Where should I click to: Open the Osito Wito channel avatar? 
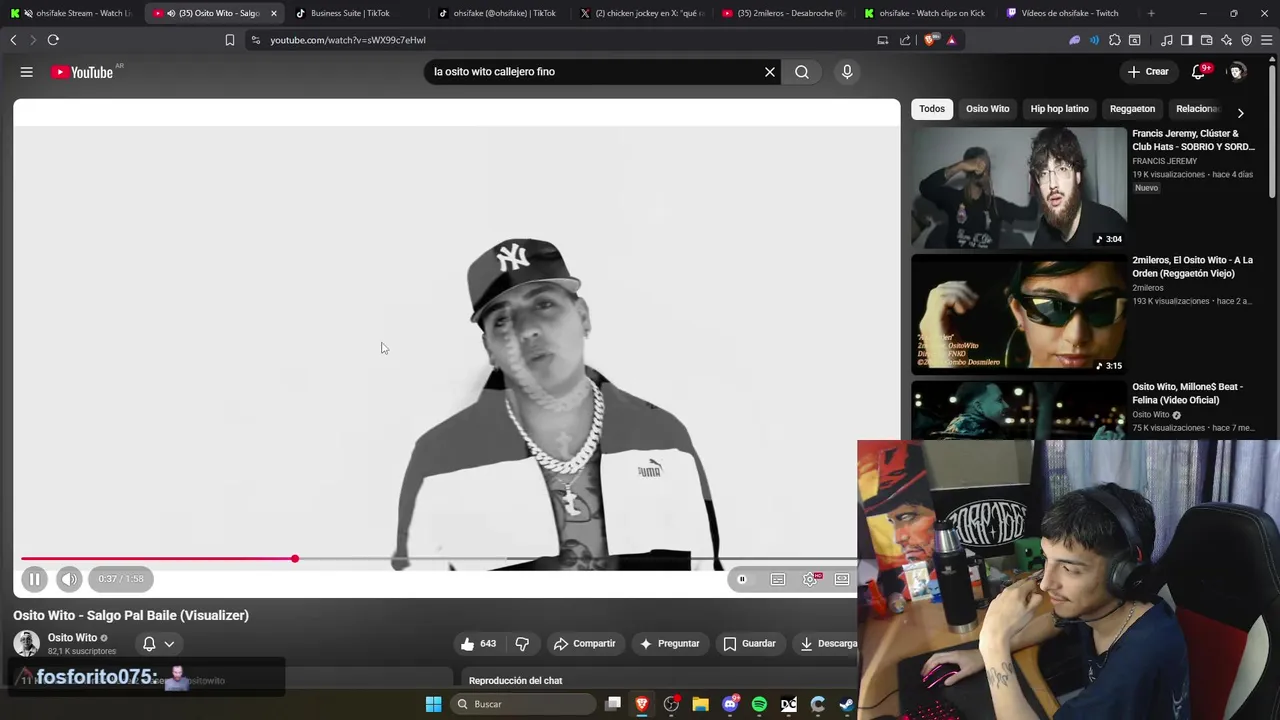coord(27,644)
